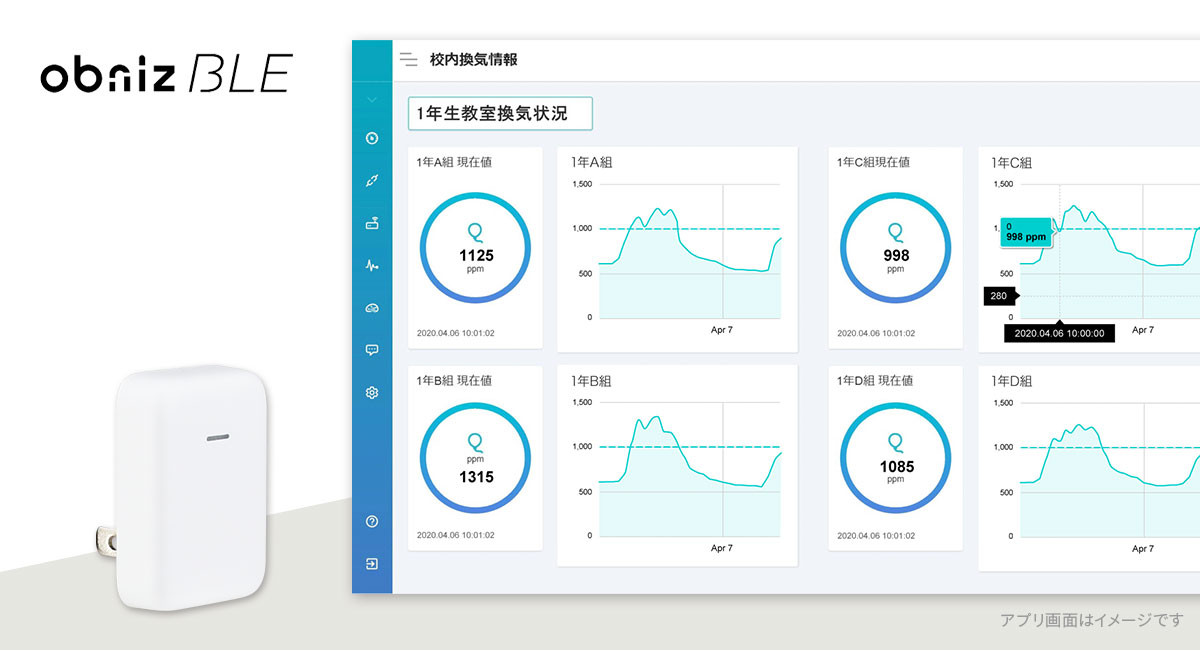Click the Apr 7 label on 1年B組 chart
1200x650 pixels.
(x=722, y=548)
